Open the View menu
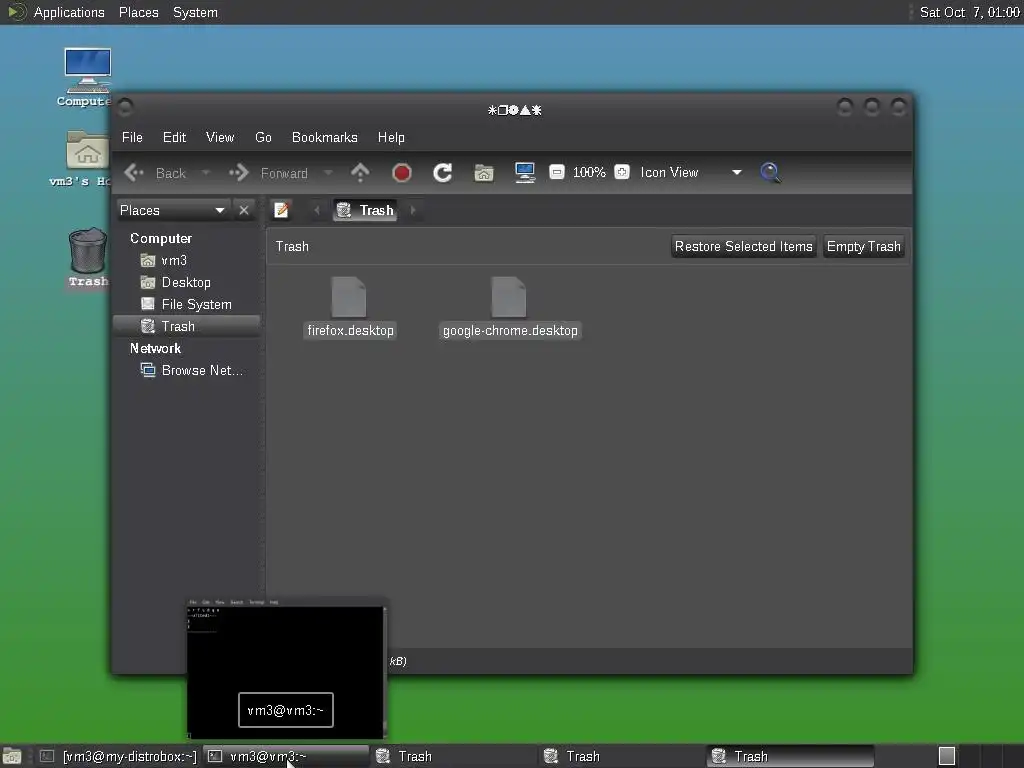This screenshot has height=768, width=1024. coord(220,137)
